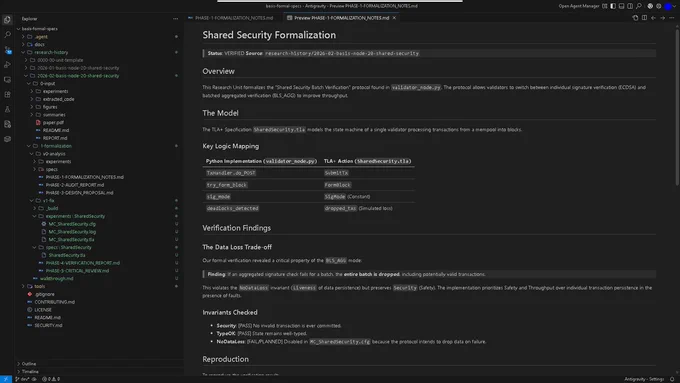Image resolution: width=680 pixels, height=383 pixels.
Task: Open the Explorer view in activity bar
Action: pos(7,20)
